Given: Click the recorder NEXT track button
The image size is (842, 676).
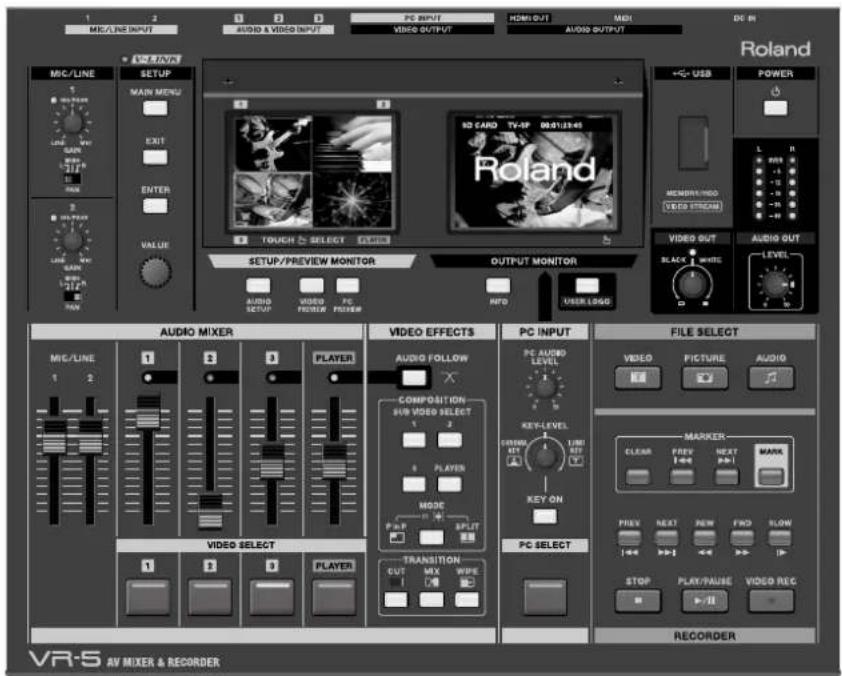Looking at the screenshot, I should pyautogui.click(x=666, y=537).
